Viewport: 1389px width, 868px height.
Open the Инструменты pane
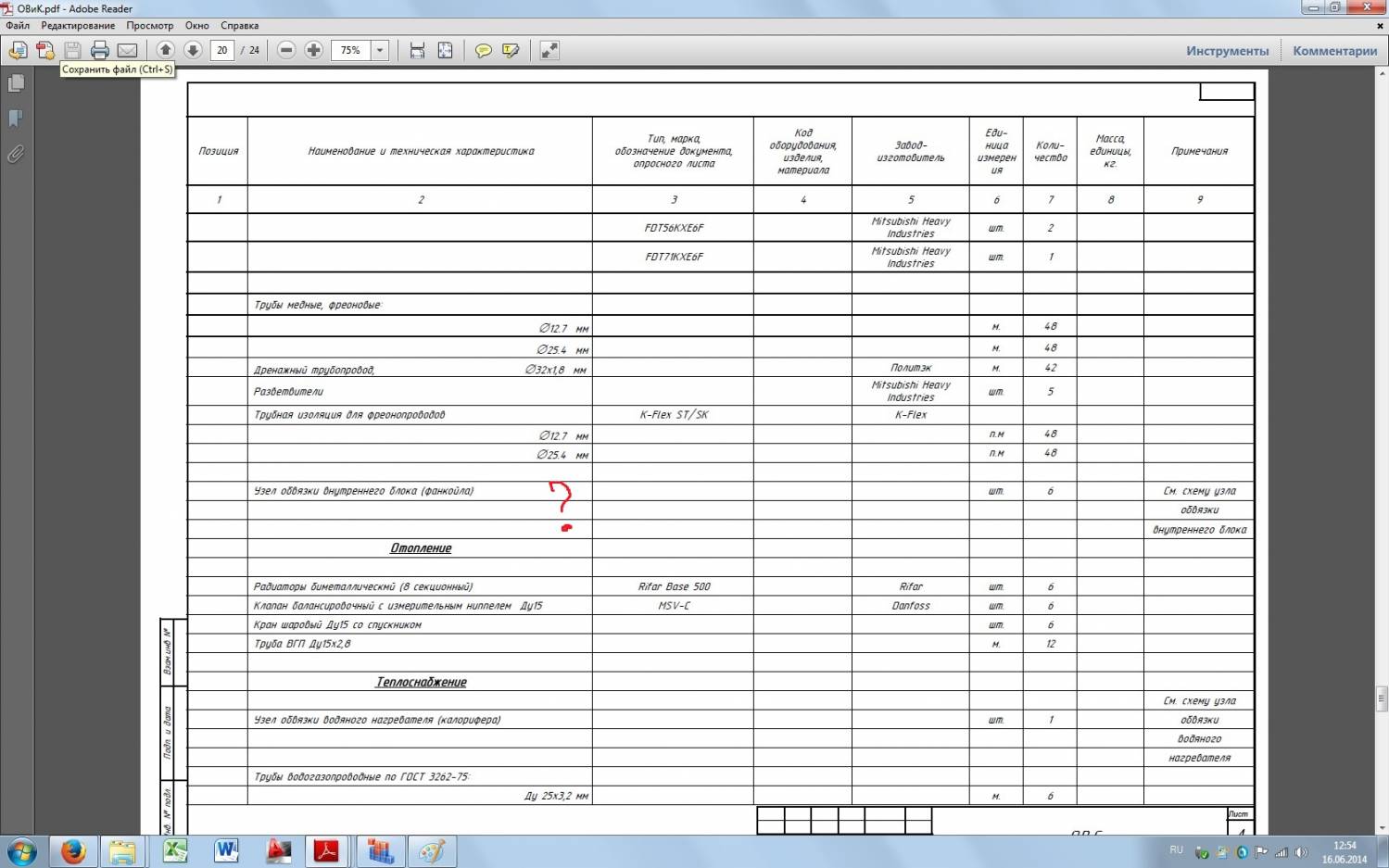pyautogui.click(x=1227, y=51)
